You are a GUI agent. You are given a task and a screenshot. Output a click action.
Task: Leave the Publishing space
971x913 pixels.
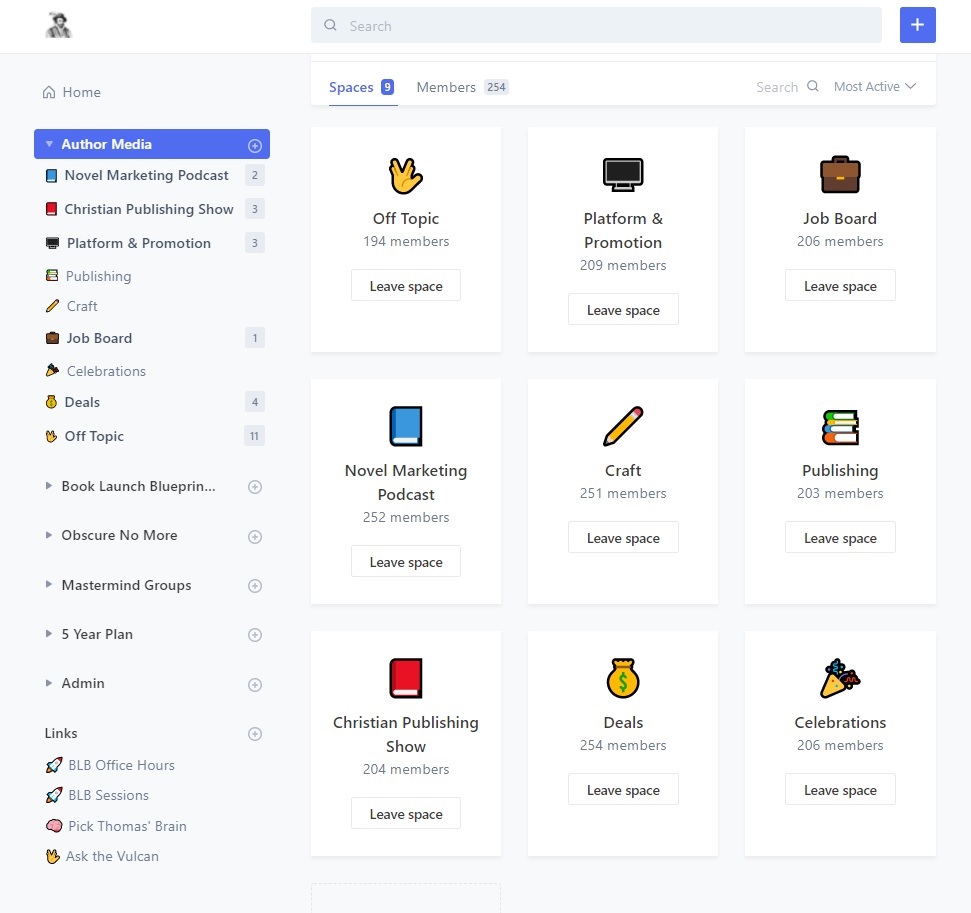coord(840,538)
